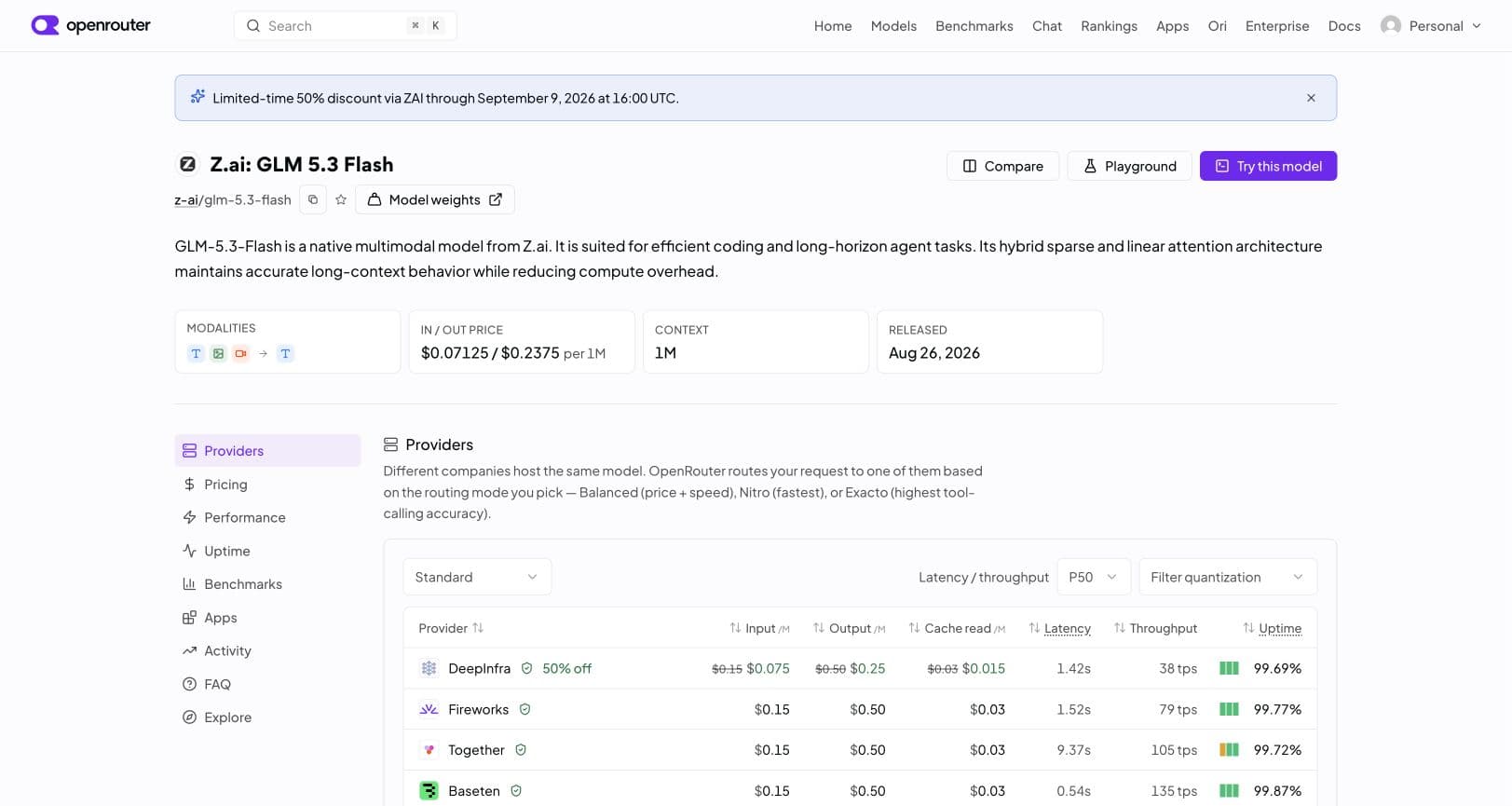Click the Fireworks uptime bars indicator
The image size is (1512, 806).
tap(1229, 709)
